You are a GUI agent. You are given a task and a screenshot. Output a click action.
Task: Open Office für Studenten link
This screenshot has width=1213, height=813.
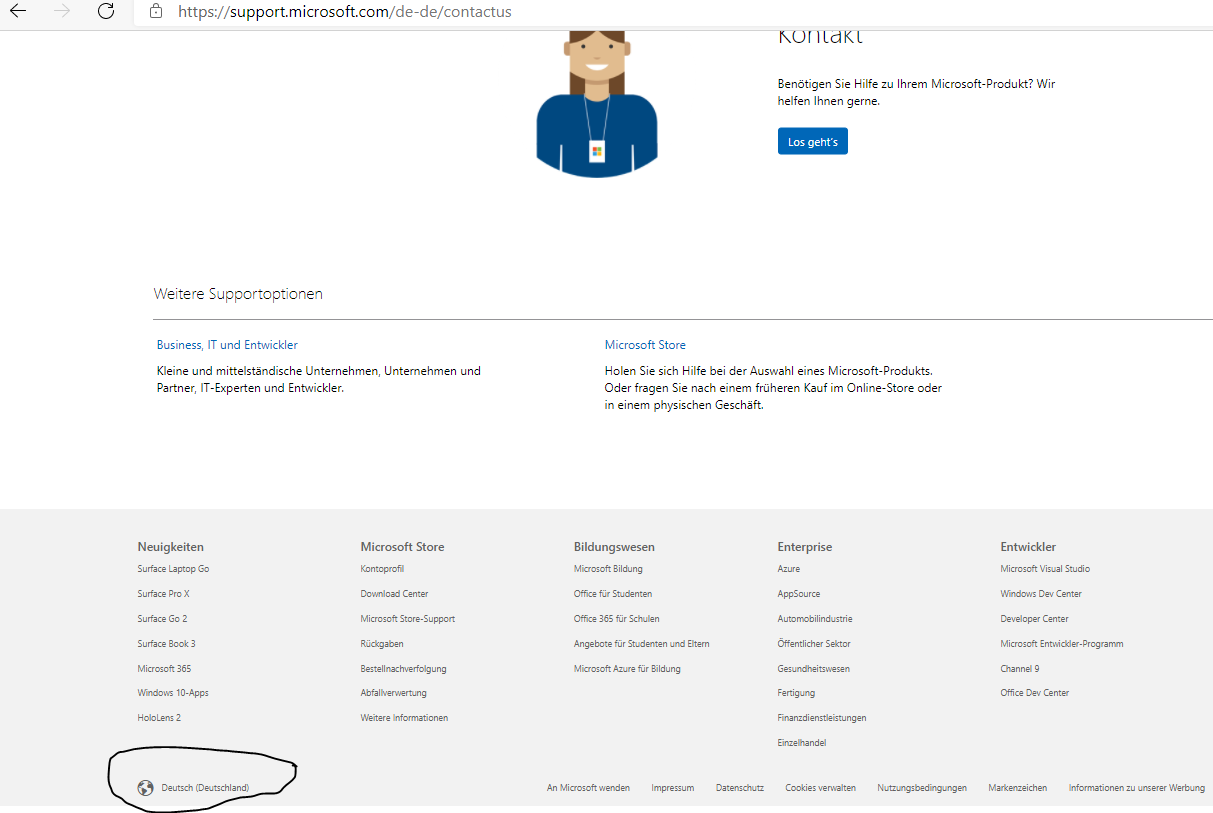tap(613, 594)
